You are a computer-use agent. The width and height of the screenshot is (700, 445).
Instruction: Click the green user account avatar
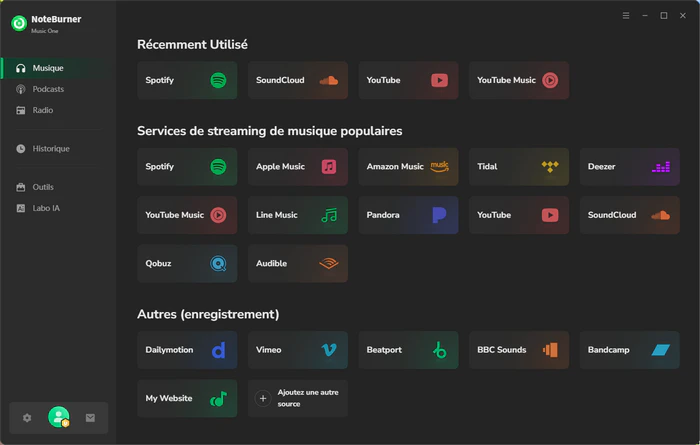(58, 417)
